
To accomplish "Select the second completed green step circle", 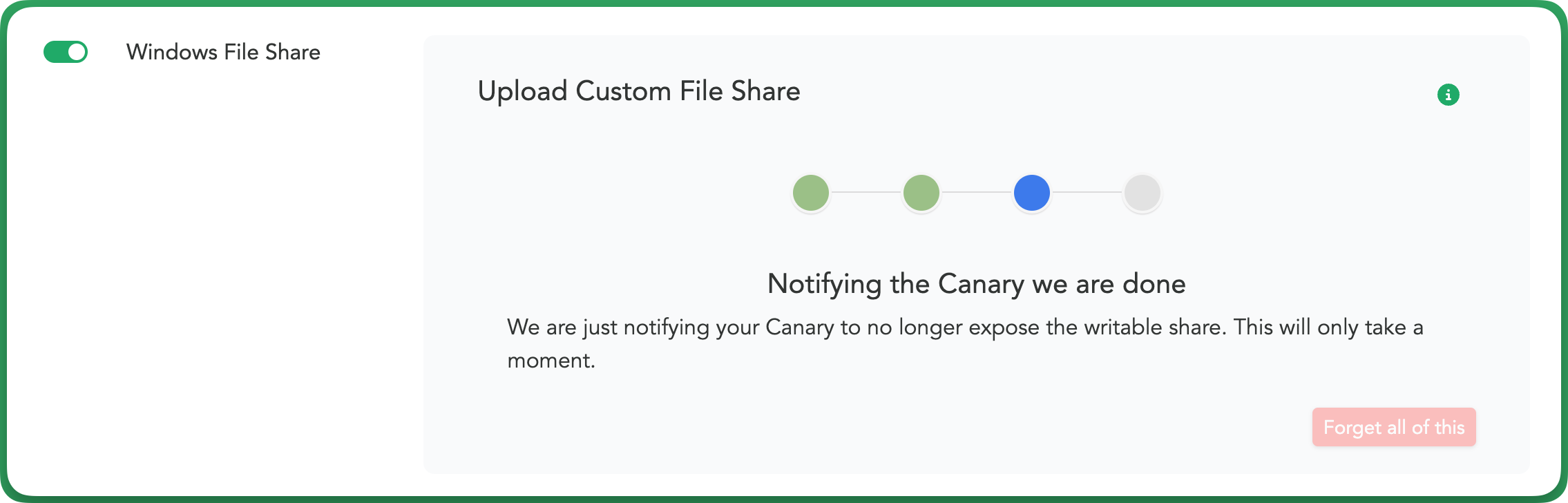I will click(921, 193).
